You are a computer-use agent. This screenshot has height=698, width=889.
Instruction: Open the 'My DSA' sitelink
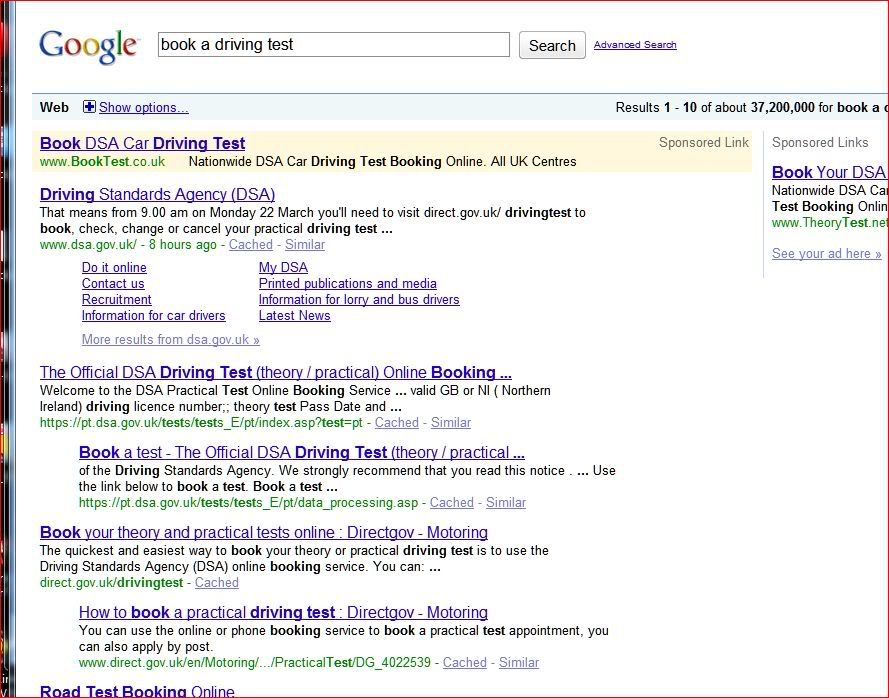pyautogui.click(x=283, y=268)
